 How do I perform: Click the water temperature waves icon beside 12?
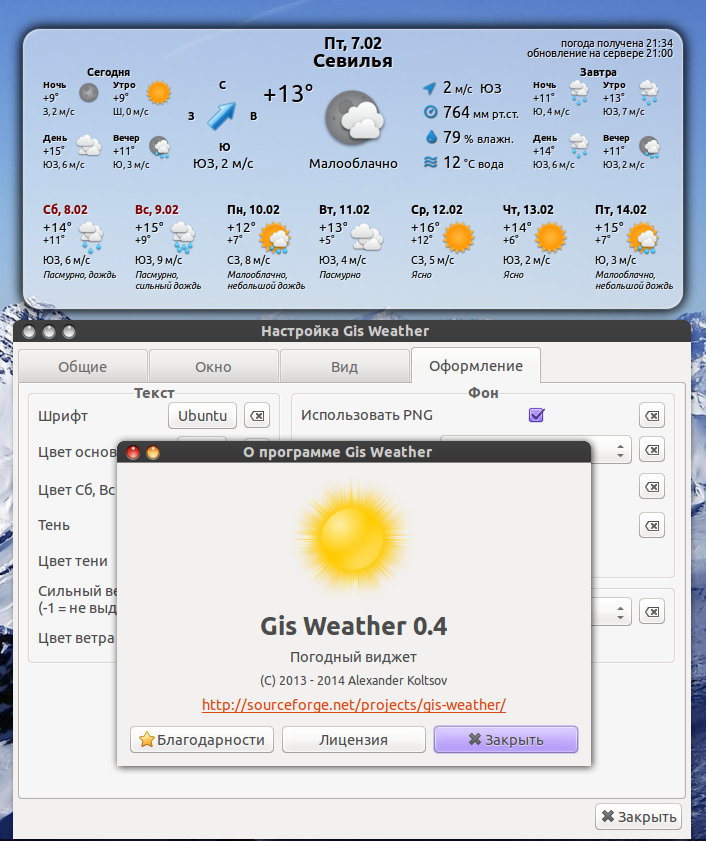pos(430,162)
